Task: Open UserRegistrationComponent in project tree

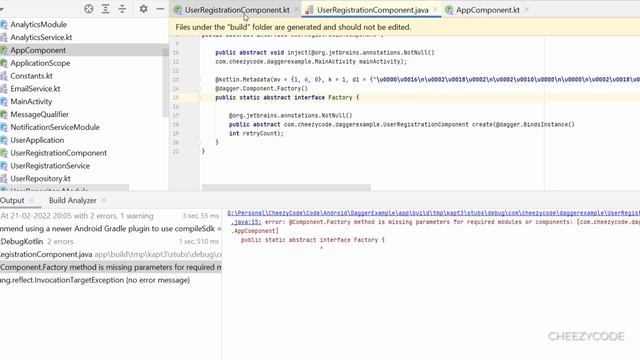Action: point(58,153)
